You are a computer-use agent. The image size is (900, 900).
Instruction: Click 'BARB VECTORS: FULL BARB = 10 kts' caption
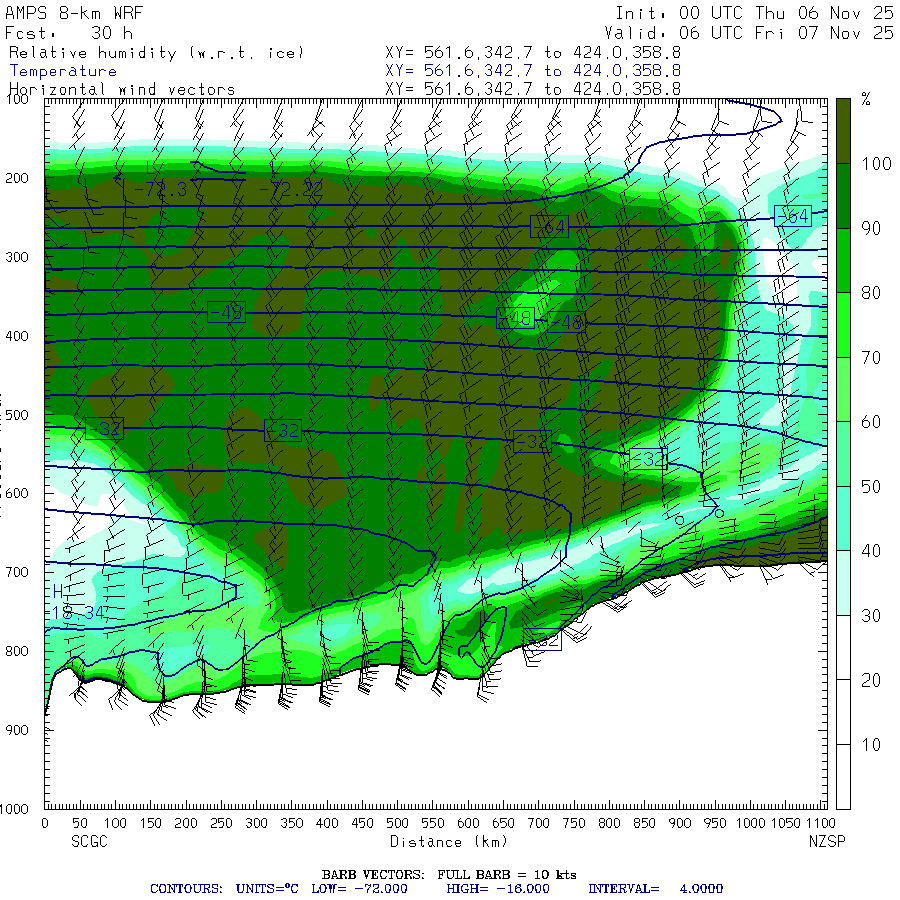449,875
